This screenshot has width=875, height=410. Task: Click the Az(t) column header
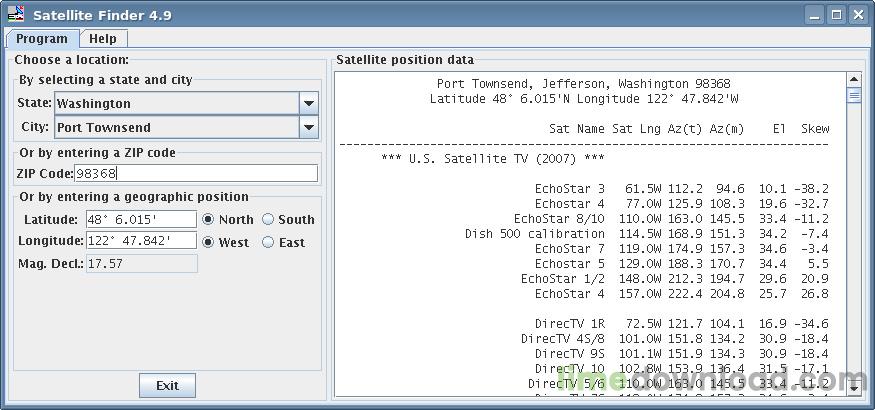coord(685,129)
